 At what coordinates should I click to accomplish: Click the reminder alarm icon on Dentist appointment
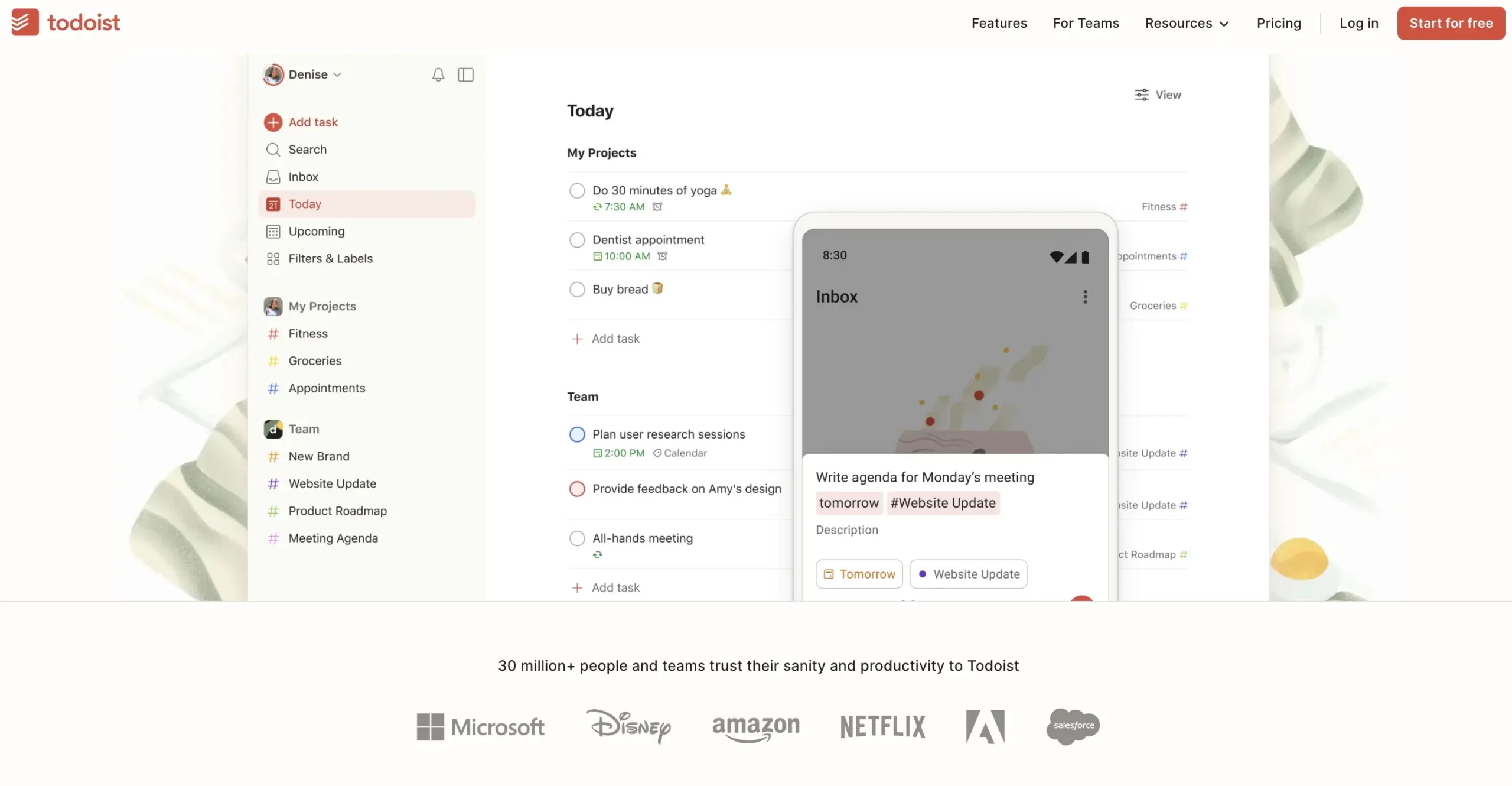(663, 256)
